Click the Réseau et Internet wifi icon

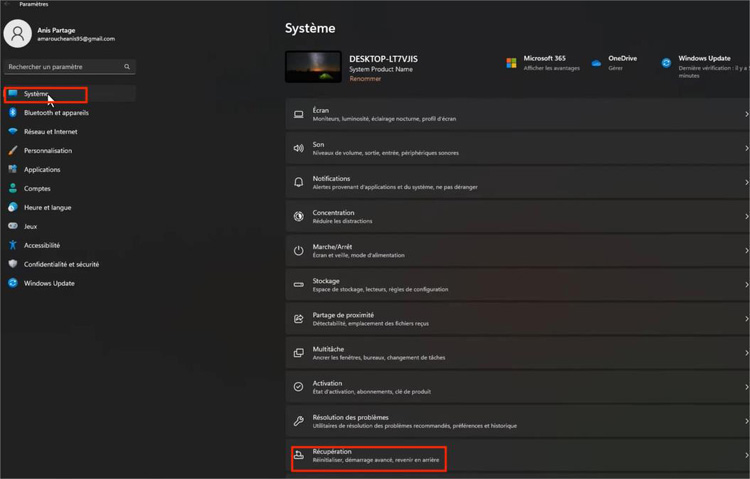pos(13,131)
